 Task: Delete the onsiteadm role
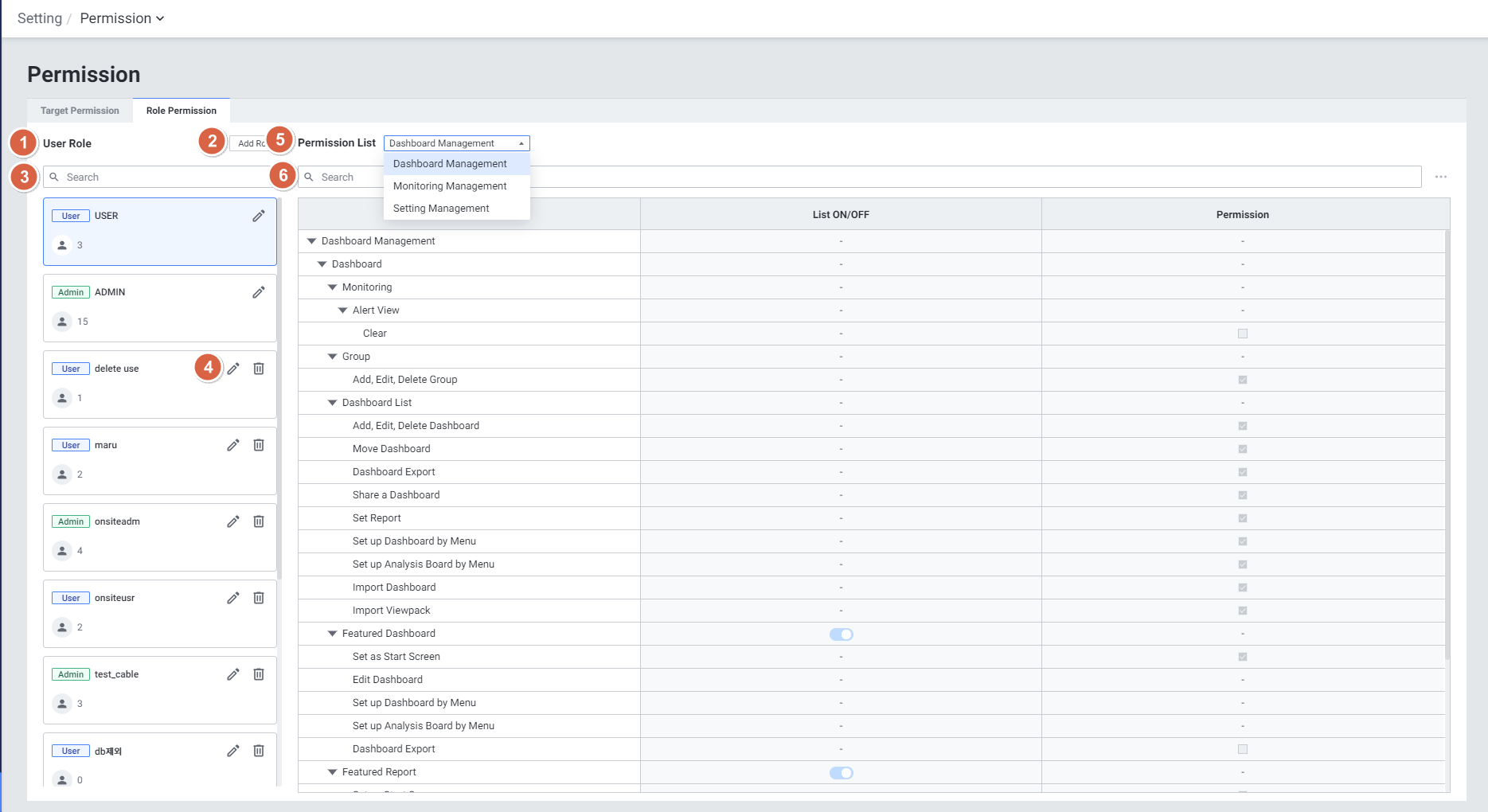point(259,521)
